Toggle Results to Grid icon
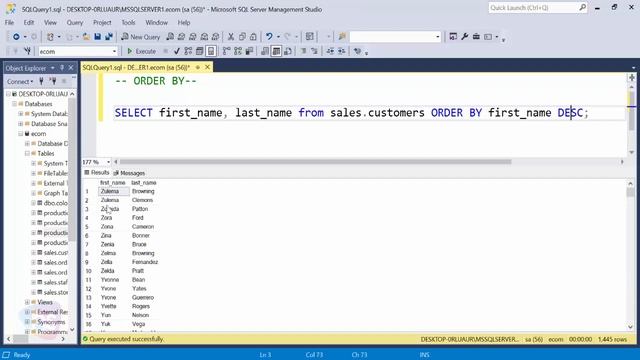The height and width of the screenshot is (360, 640). click(276, 51)
